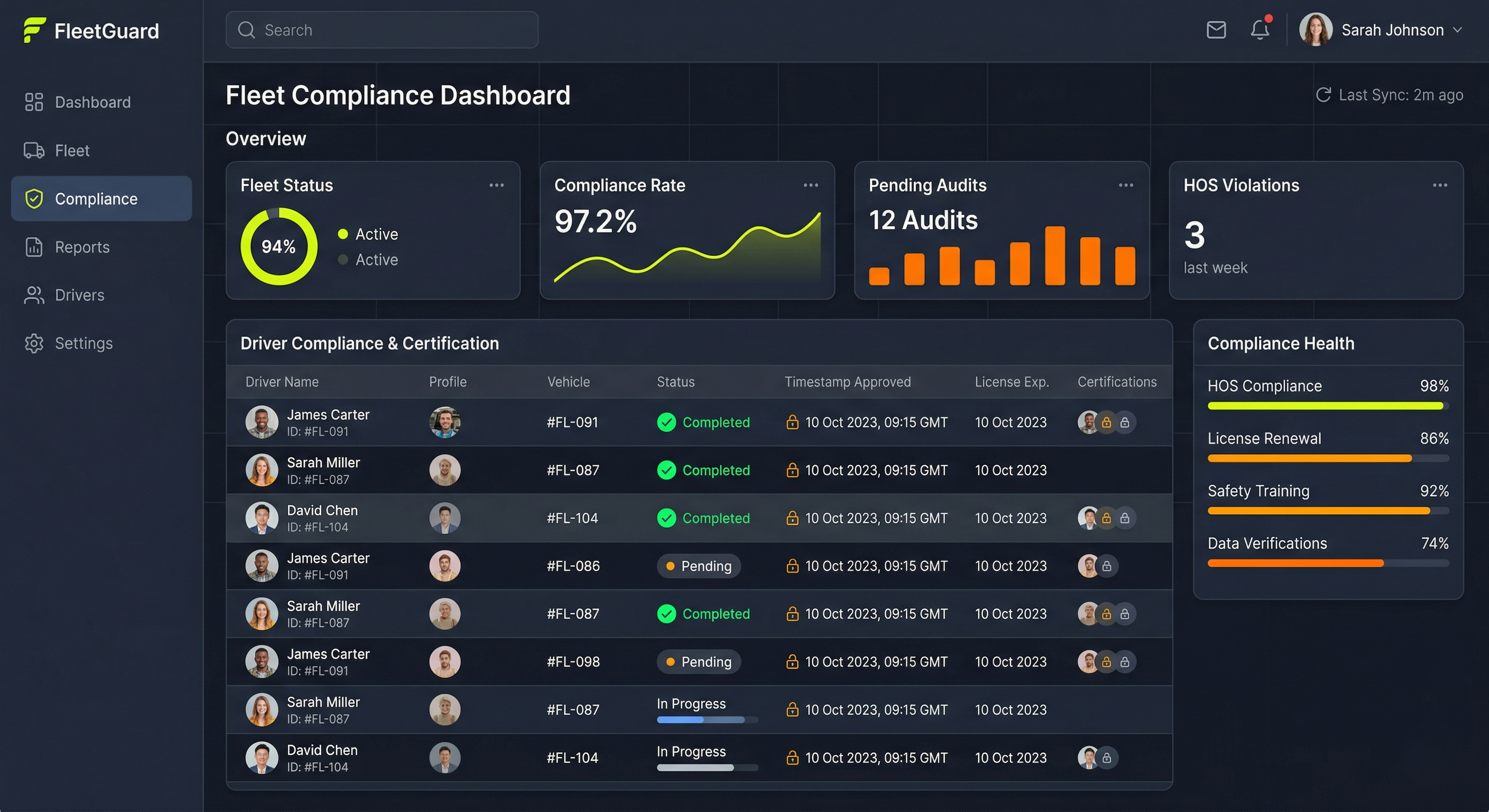Select Drivers in the navigation sidebar
1489x812 pixels.
coord(80,295)
